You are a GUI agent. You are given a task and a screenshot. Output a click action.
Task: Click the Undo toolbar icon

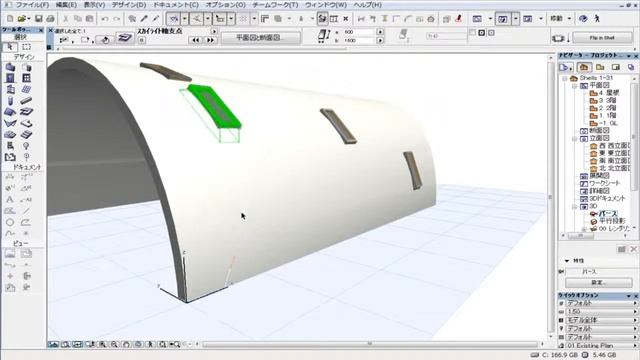coord(105,19)
